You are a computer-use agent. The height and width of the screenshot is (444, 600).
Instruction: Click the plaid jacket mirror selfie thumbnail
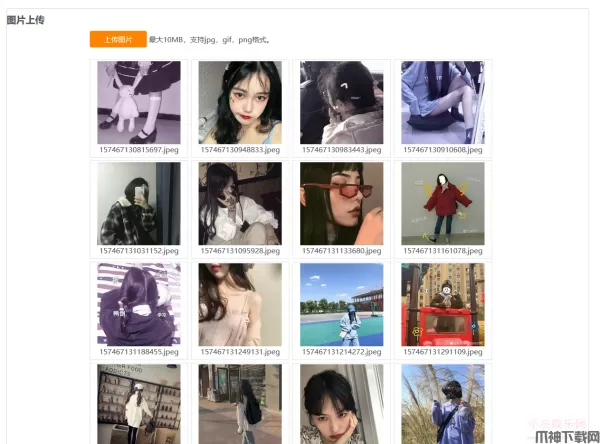point(139,204)
